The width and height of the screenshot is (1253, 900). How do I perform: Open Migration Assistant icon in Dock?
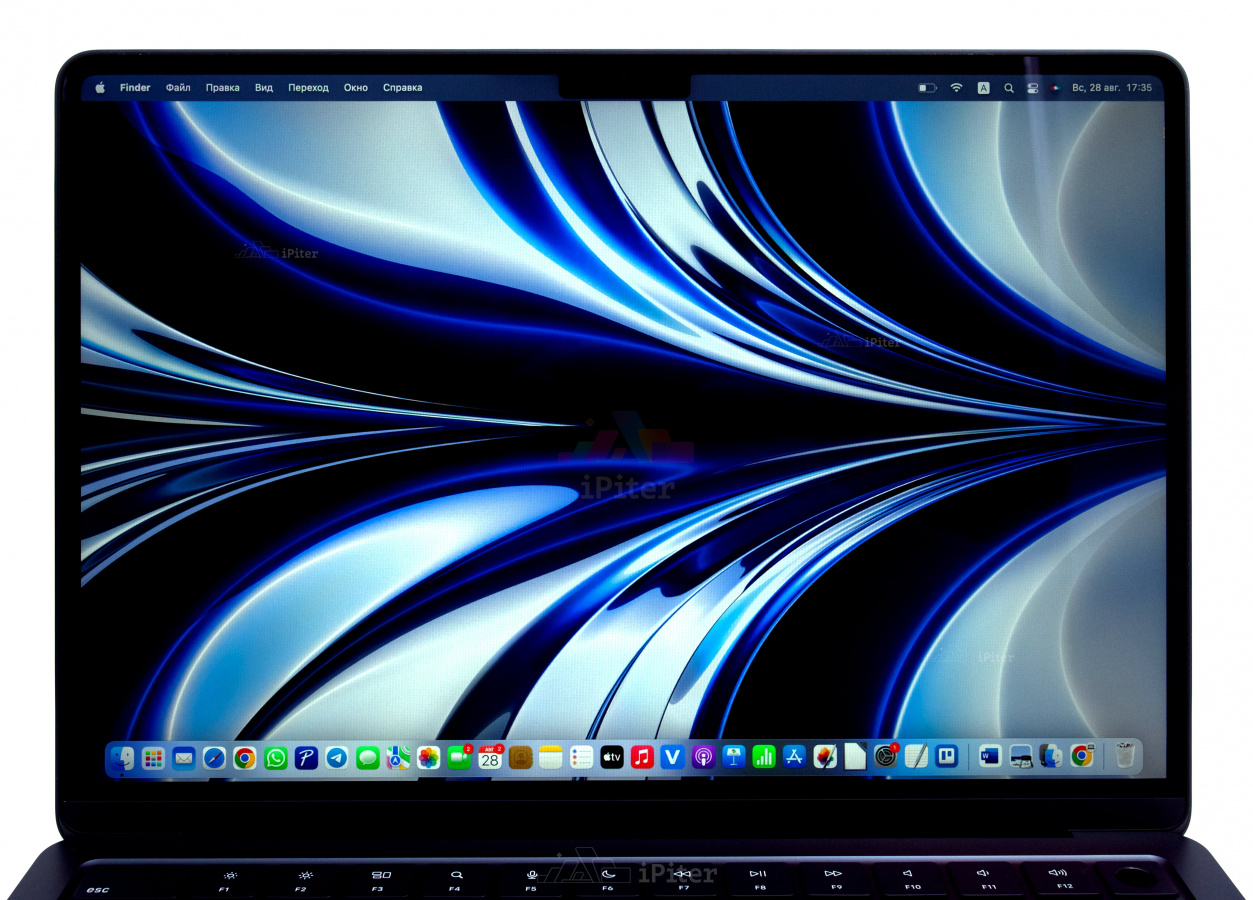coord(1051,757)
